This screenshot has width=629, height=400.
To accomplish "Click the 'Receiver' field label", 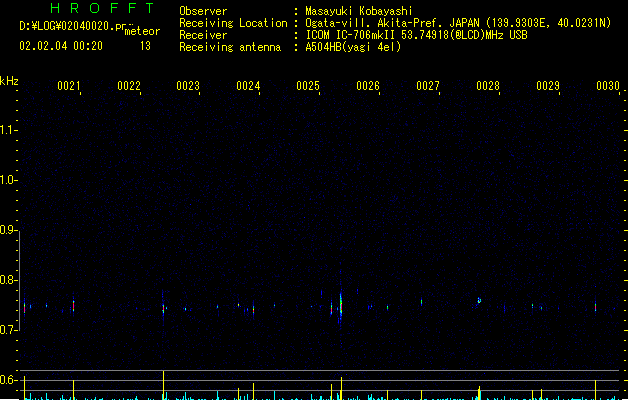I will click(x=203, y=35).
